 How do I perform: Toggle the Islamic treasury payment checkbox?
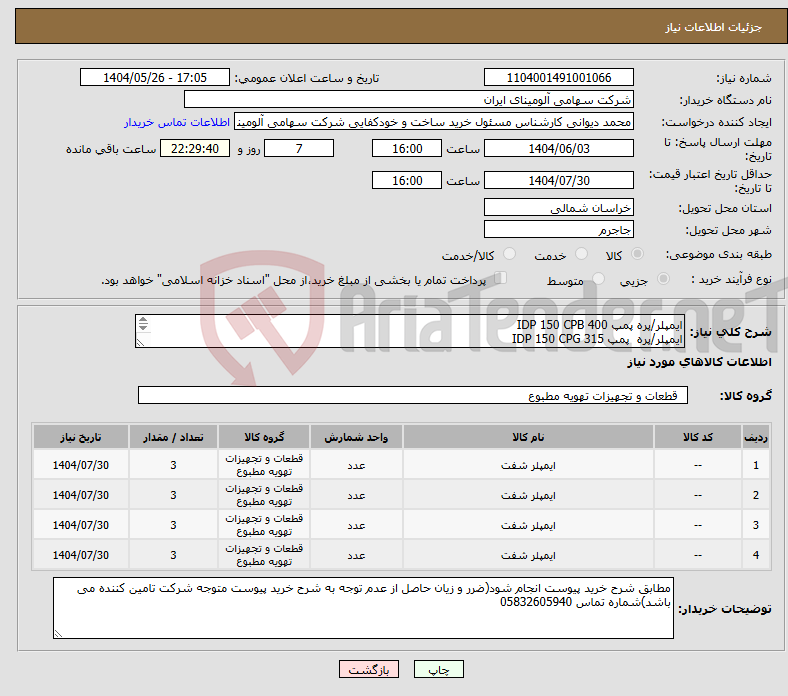(501, 277)
